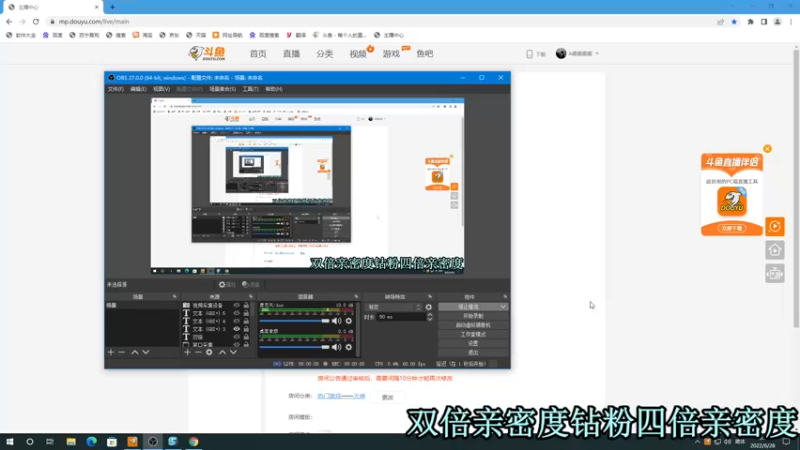Toggle visibility of 文本 (GDI+) 4 source
The height and width of the screenshot is (450, 800).
click(x=236, y=321)
